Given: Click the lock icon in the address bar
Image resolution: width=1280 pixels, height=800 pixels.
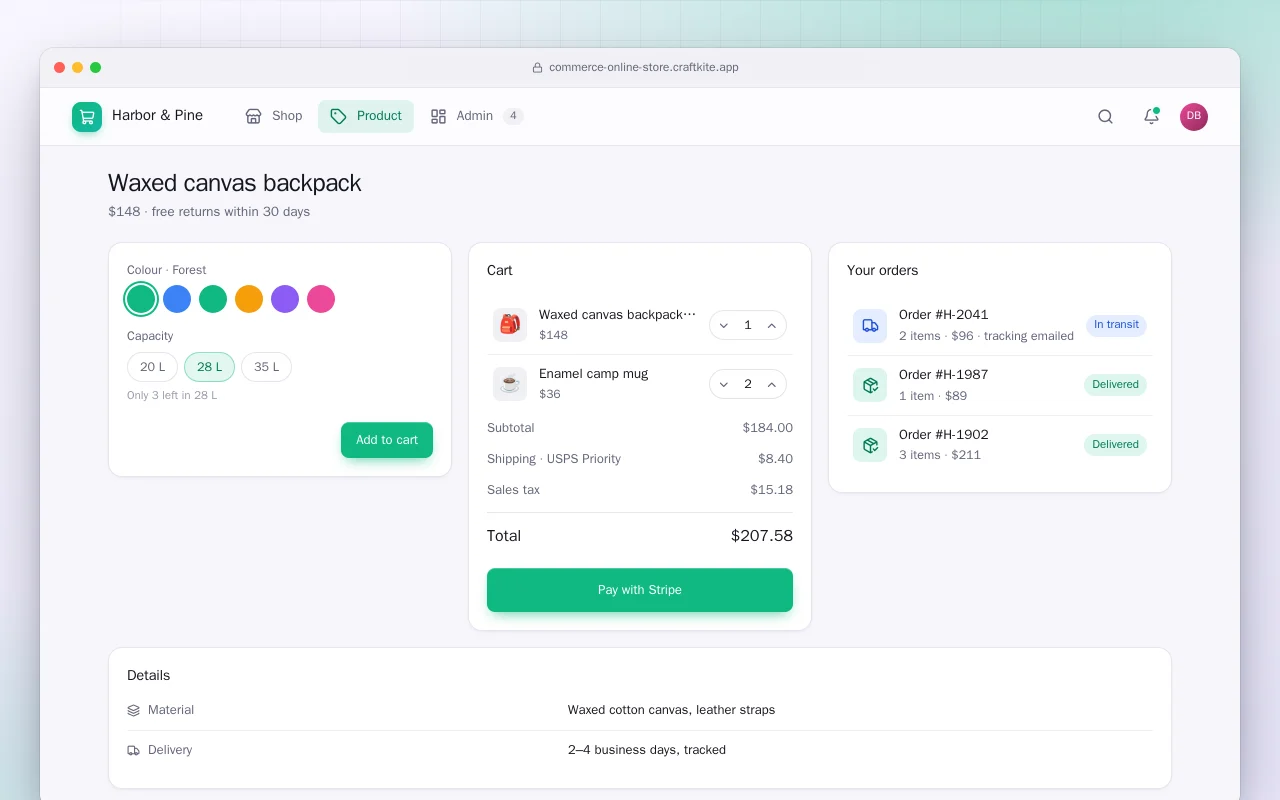Looking at the screenshot, I should point(537,68).
